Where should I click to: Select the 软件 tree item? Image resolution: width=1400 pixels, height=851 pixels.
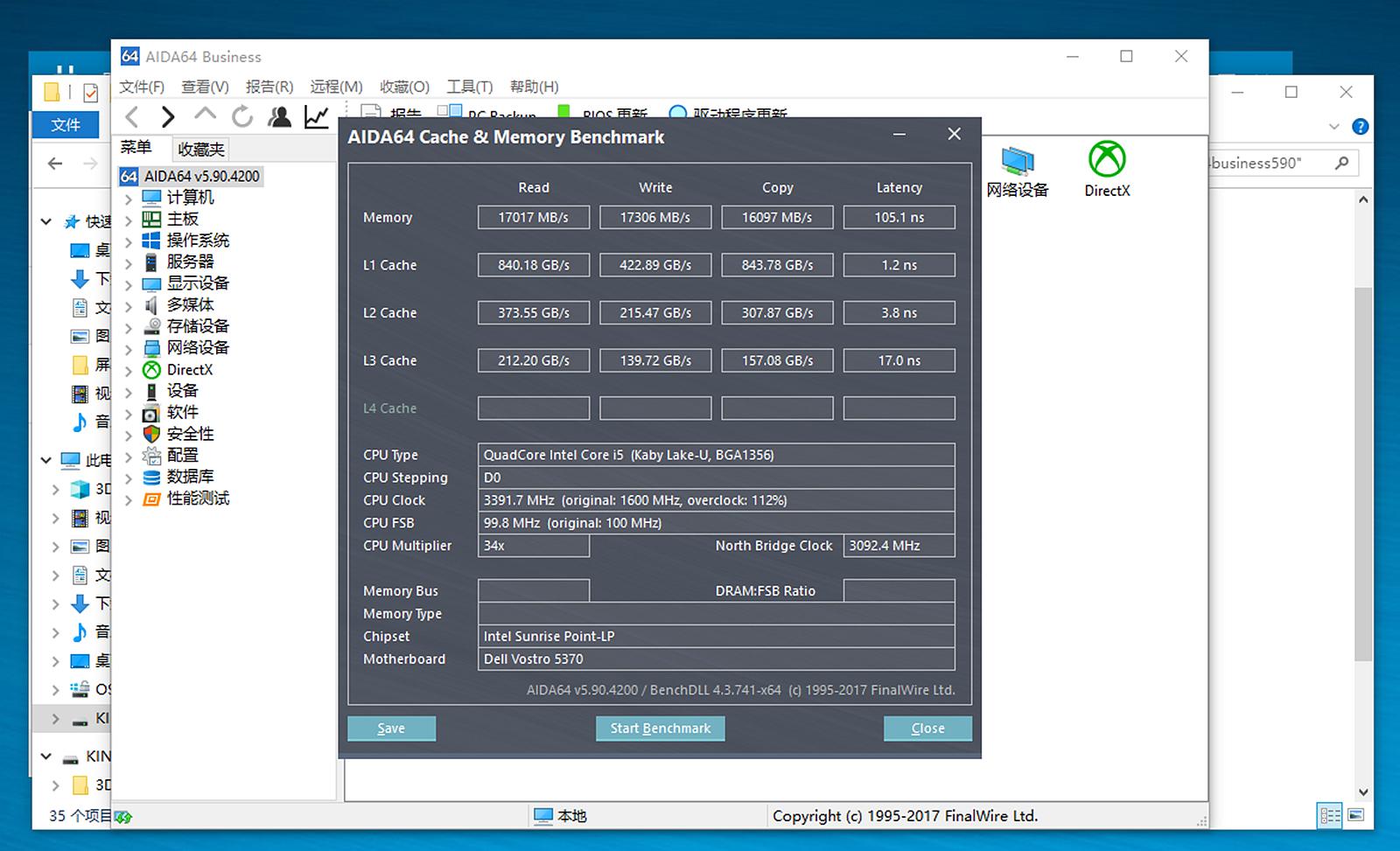tap(182, 412)
